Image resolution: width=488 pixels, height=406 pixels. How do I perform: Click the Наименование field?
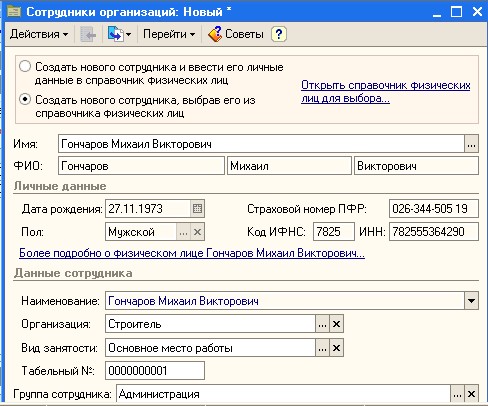(285, 301)
